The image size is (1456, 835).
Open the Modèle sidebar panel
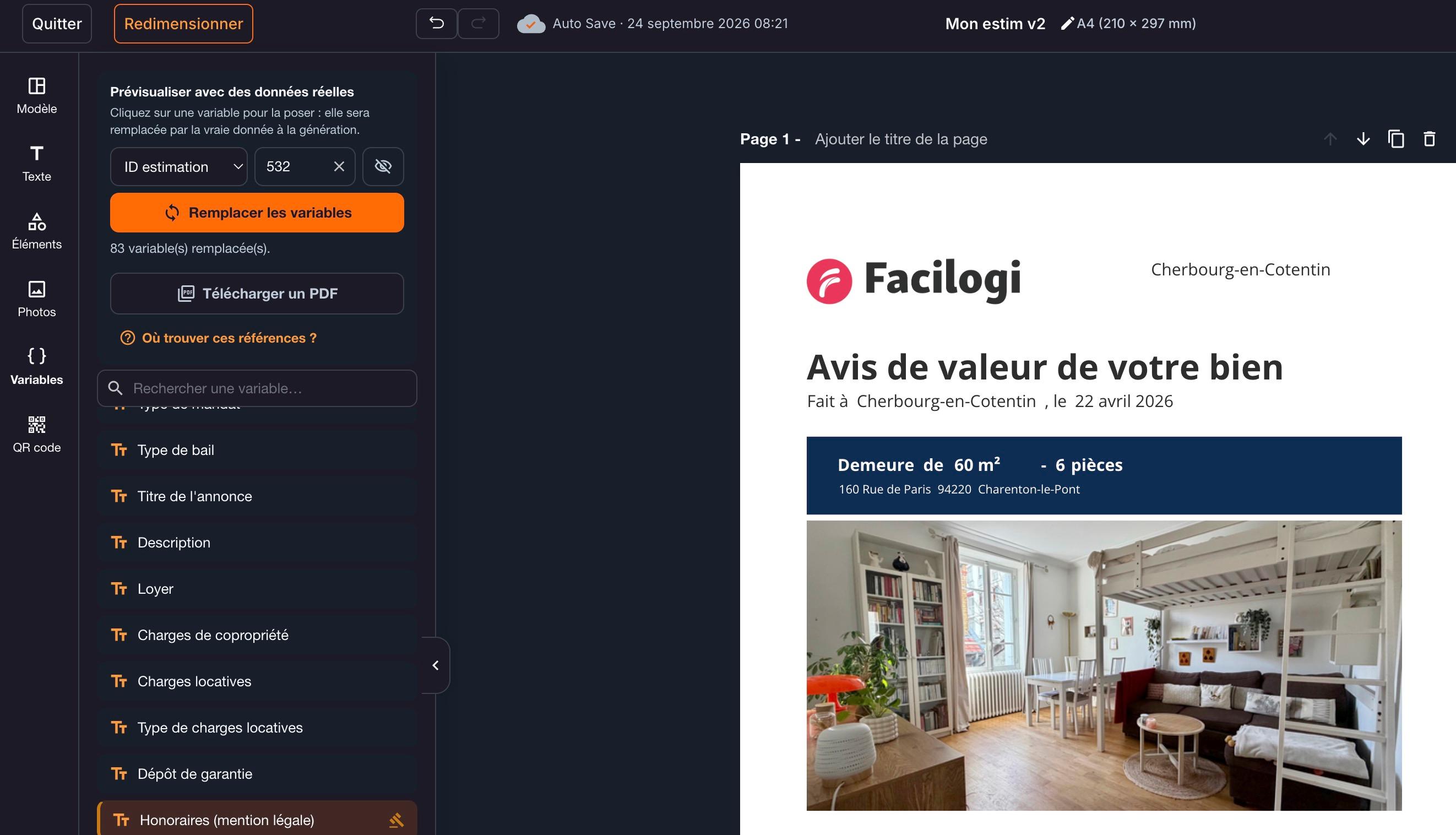pos(37,96)
